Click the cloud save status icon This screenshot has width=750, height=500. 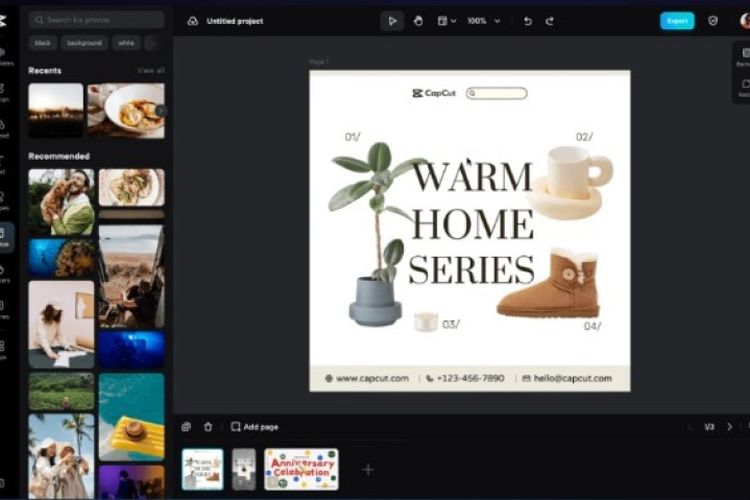tap(192, 21)
